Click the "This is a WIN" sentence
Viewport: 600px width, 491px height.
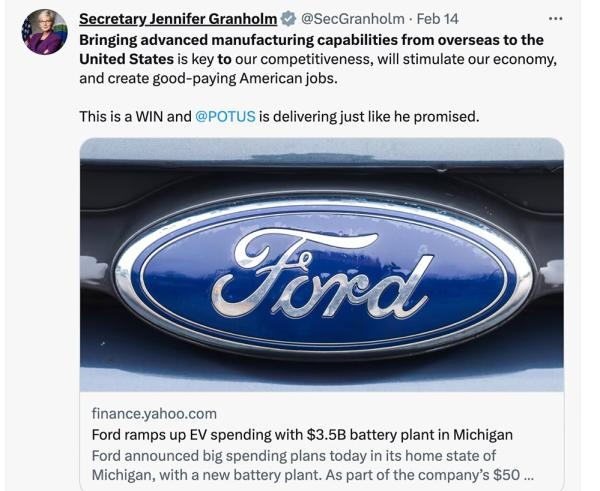(134, 116)
